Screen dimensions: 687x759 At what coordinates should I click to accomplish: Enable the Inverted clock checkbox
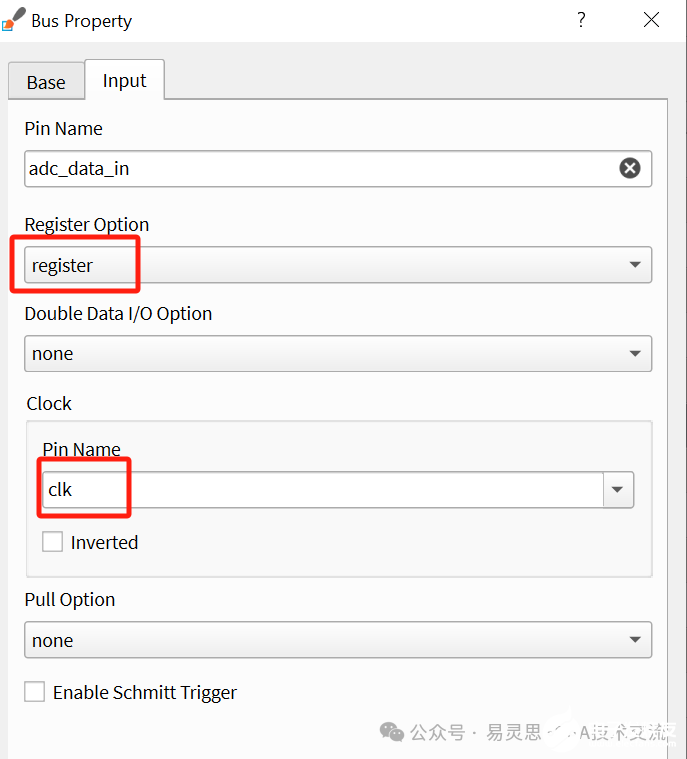coord(52,542)
